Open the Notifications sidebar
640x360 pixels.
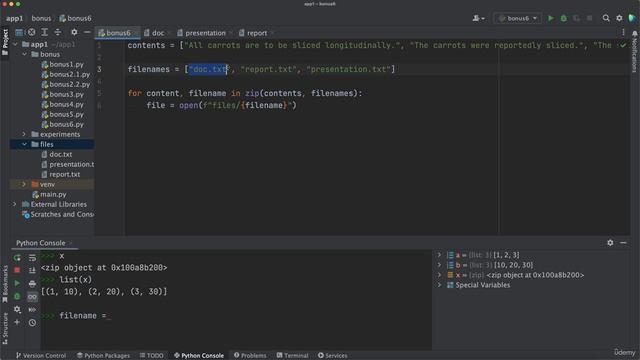pyautogui.click(x=635, y=52)
